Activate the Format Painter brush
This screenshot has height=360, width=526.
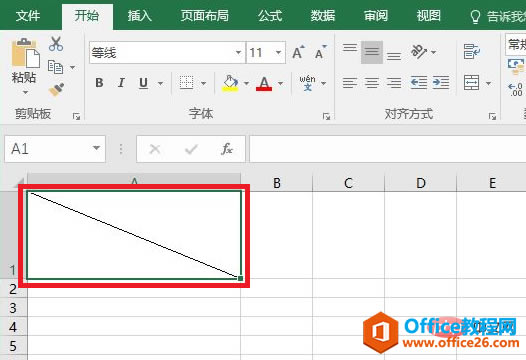[x=56, y=89]
